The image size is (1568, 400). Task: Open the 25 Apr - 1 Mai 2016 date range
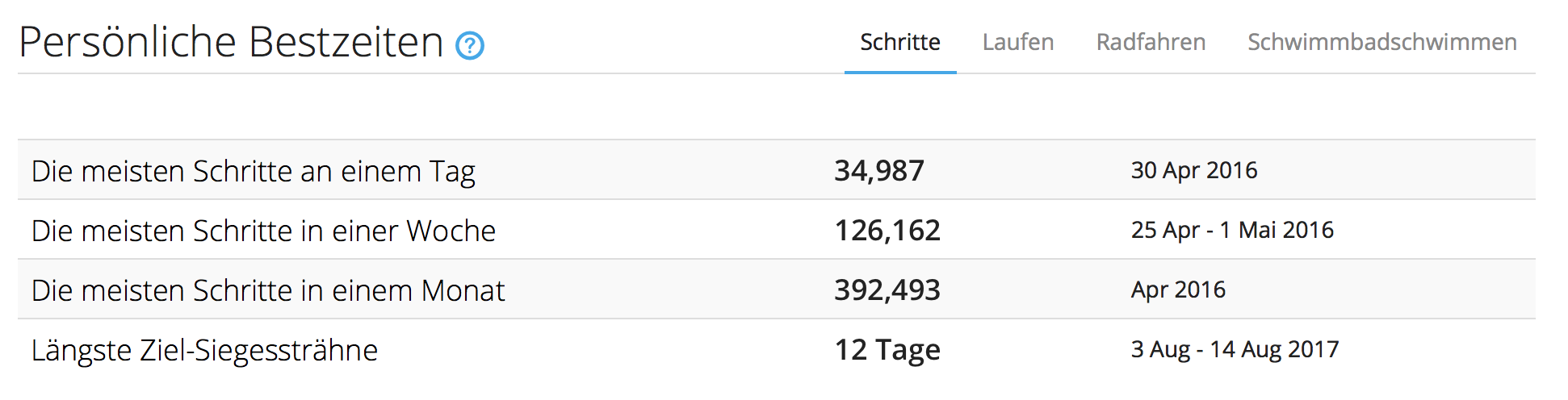tap(1232, 230)
